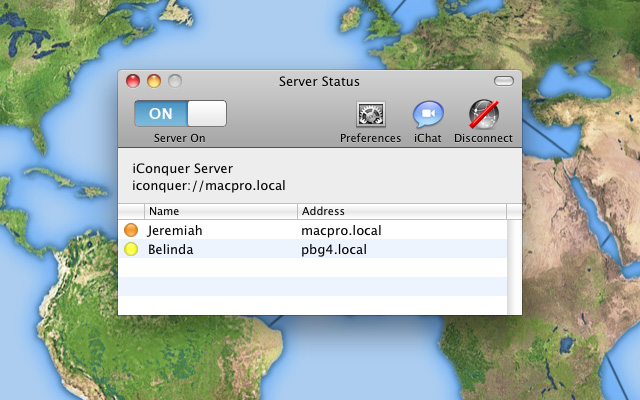Select the Belinda name cell
Viewport: 640px width, 400px height.
(x=171, y=249)
